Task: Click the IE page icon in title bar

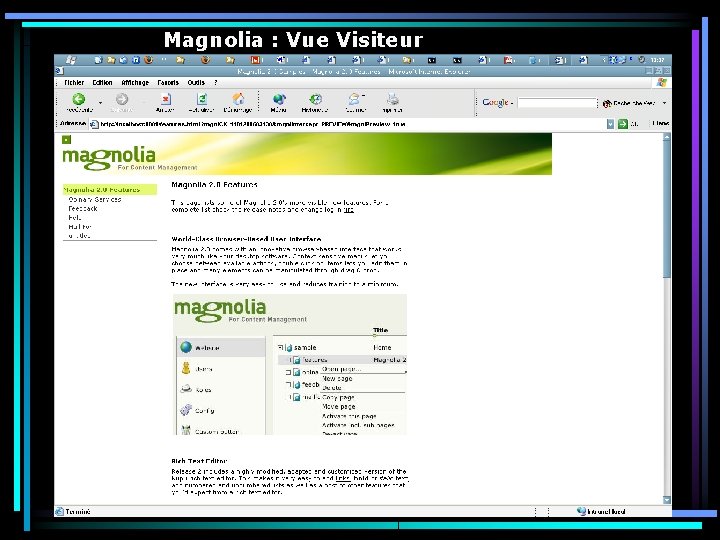Action: point(59,71)
